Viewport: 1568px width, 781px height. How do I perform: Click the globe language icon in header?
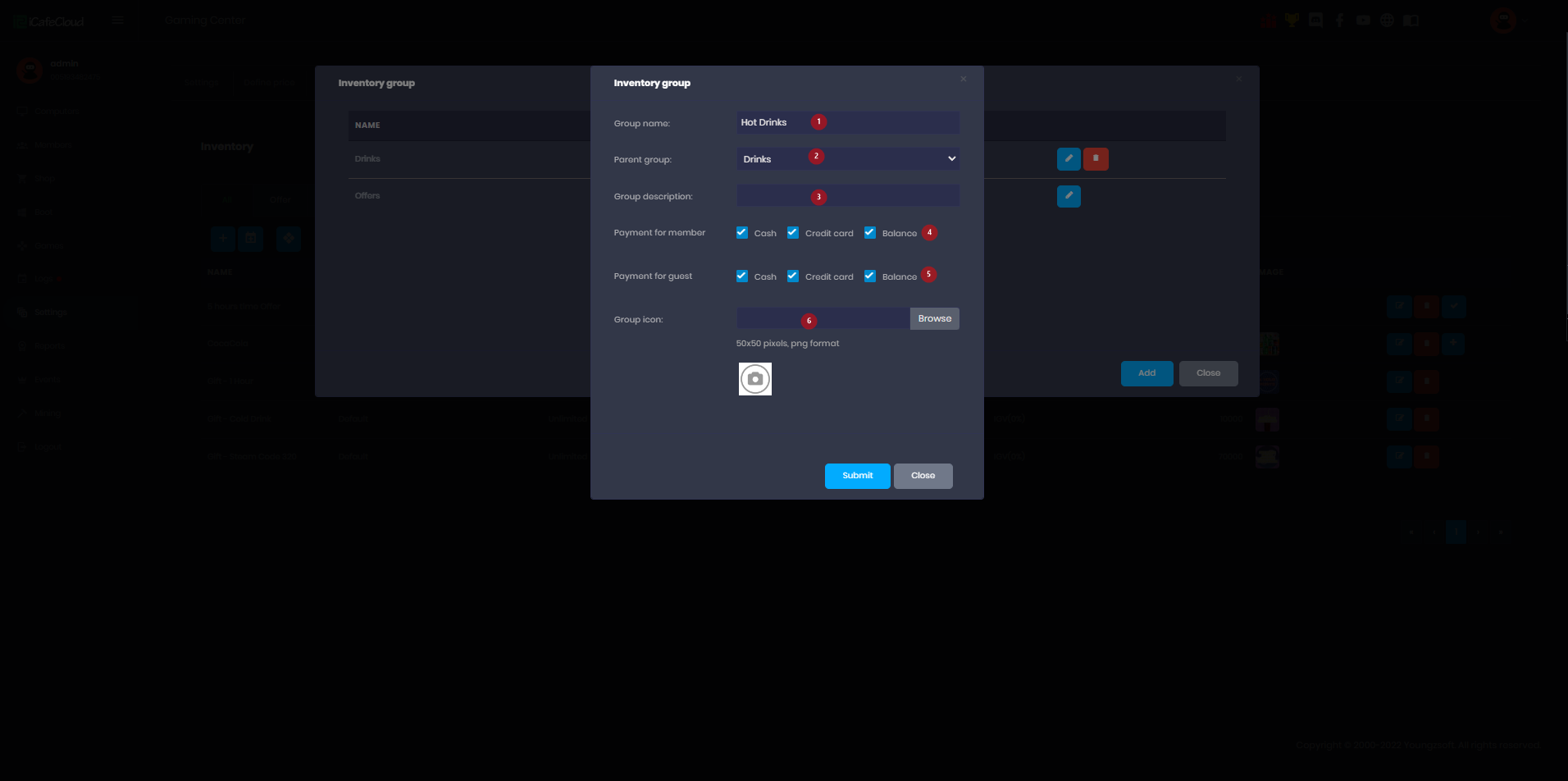coord(1387,21)
